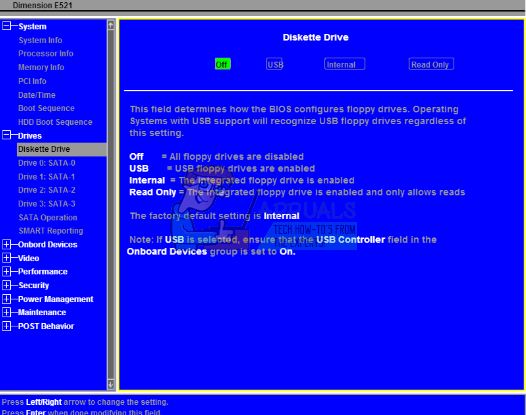Expand the POST Behavior group

[6, 326]
